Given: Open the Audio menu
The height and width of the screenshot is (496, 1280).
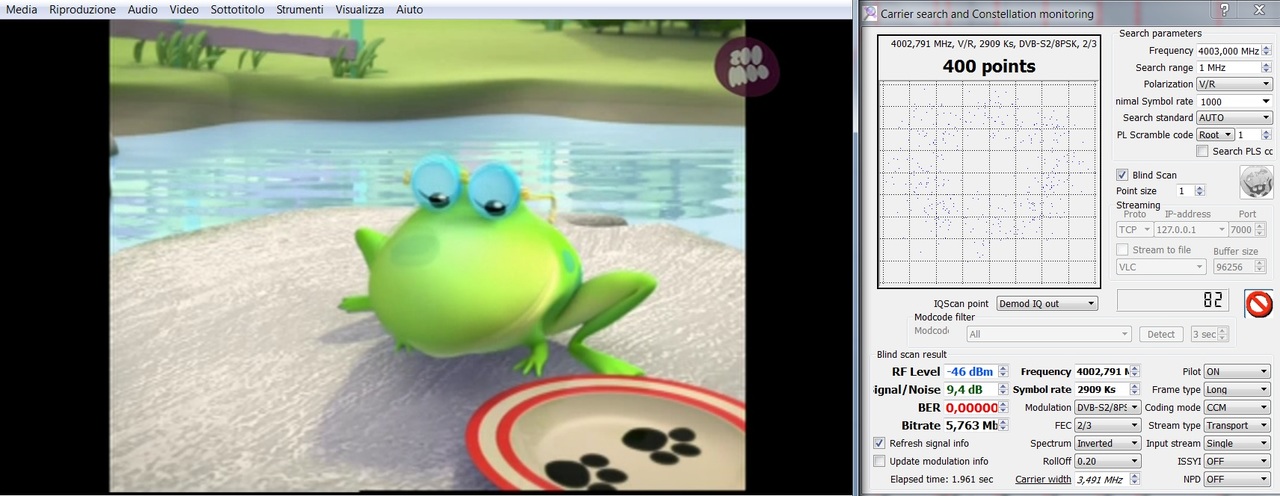Looking at the screenshot, I should (142, 9).
